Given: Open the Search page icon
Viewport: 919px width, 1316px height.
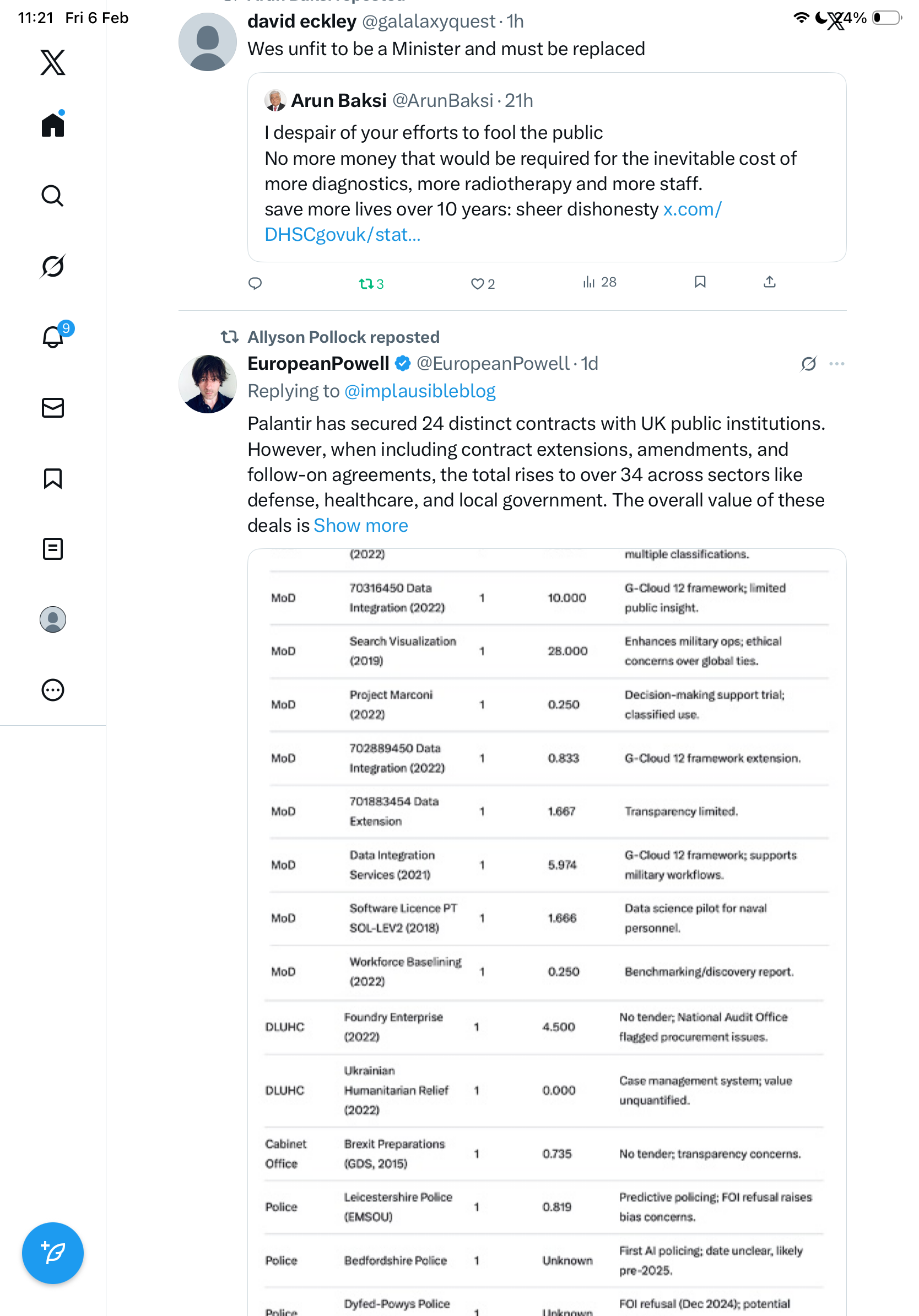Looking at the screenshot, I should [53, 196].
